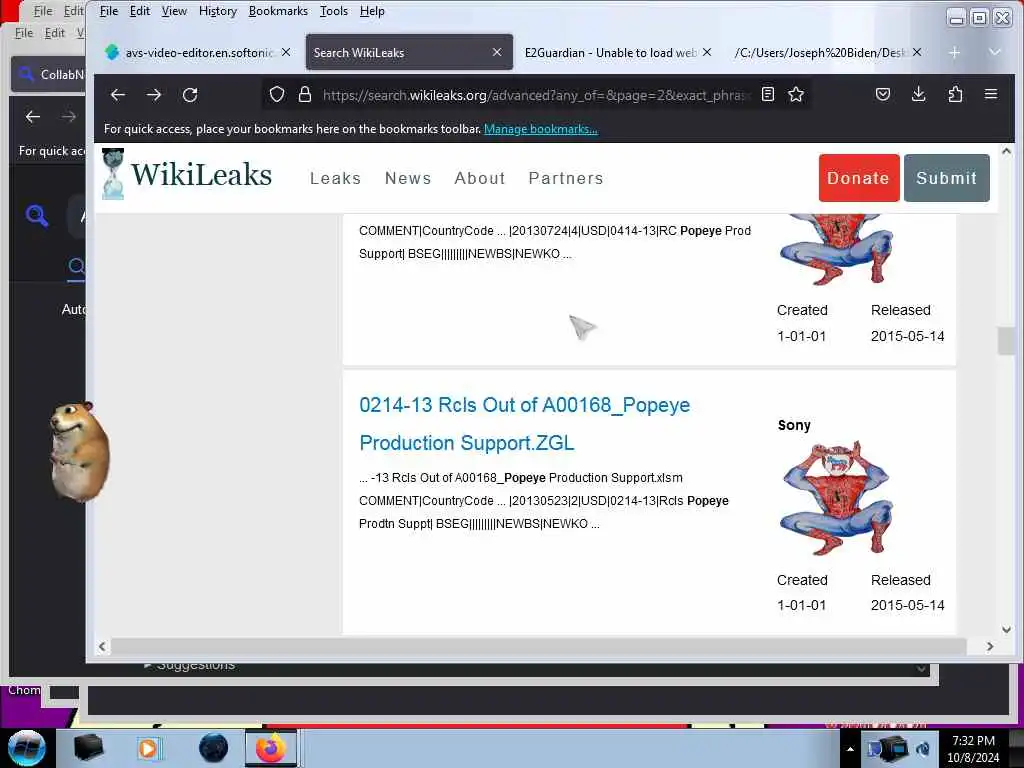Open the News navigation item
1024x768 pixels.
pyautogui.click(x=408, y=178)
